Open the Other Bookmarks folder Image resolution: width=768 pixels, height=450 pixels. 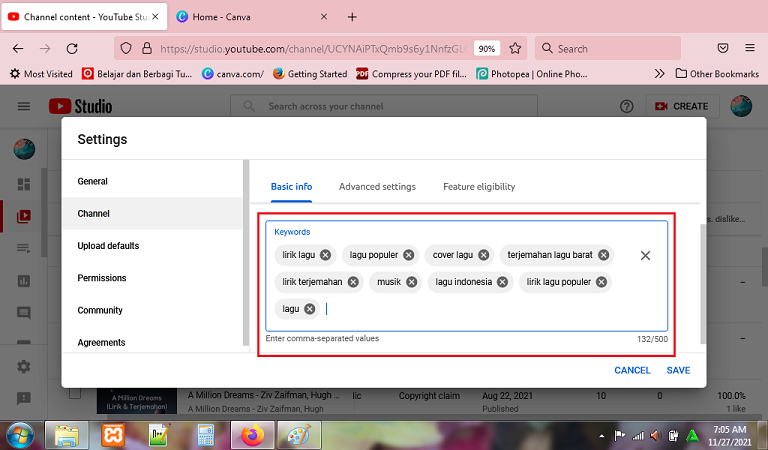pyautogui.click(x=717, y=74)
